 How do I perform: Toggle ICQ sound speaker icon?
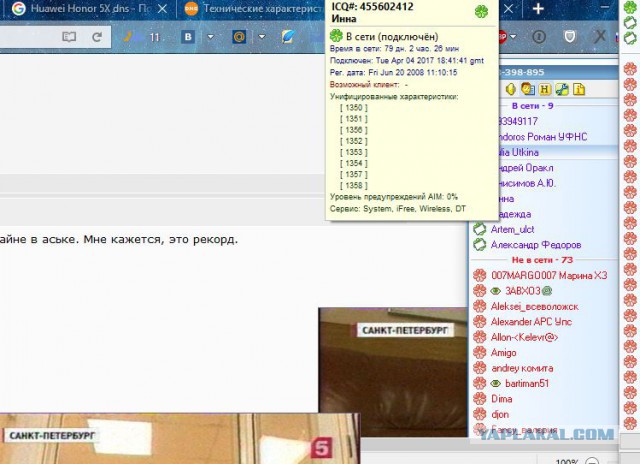(511, 89)
